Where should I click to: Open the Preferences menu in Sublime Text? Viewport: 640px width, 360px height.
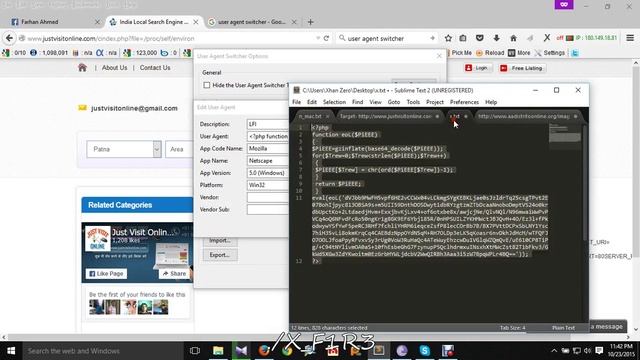pos(464,102)
